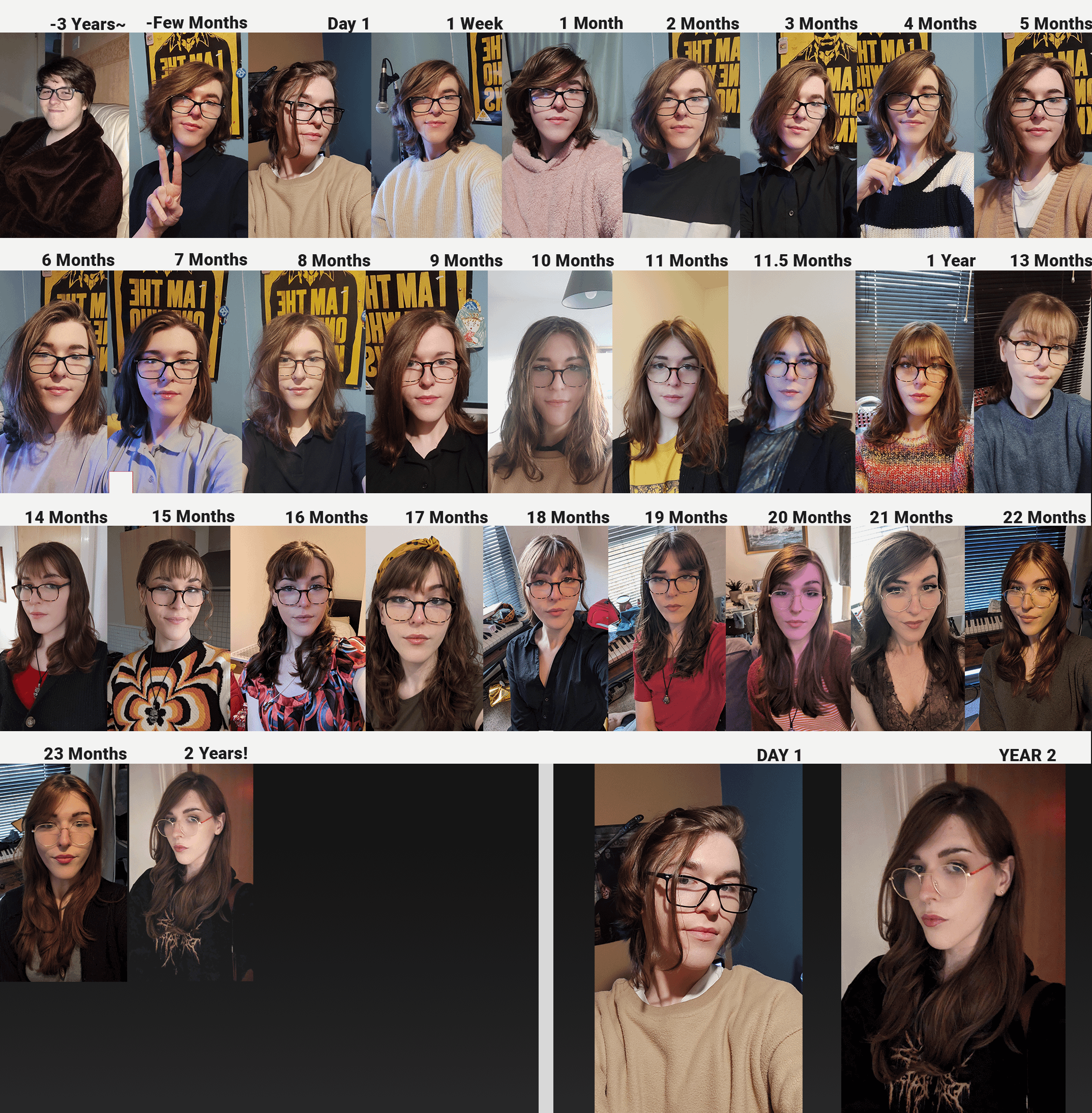The image size is (1092, 1113).
Task: Click the 'YEAR 2' heading
Action: (1027, 755)
